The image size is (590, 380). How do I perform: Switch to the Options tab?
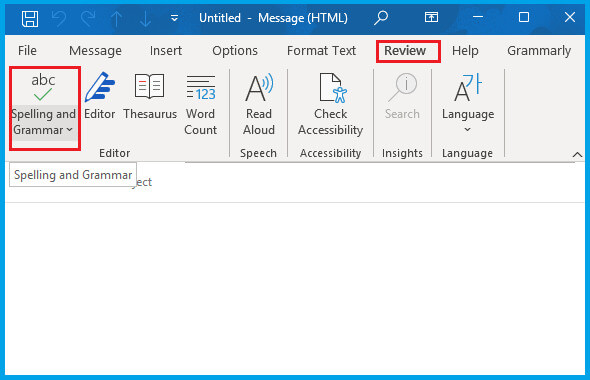coord(235,50)
